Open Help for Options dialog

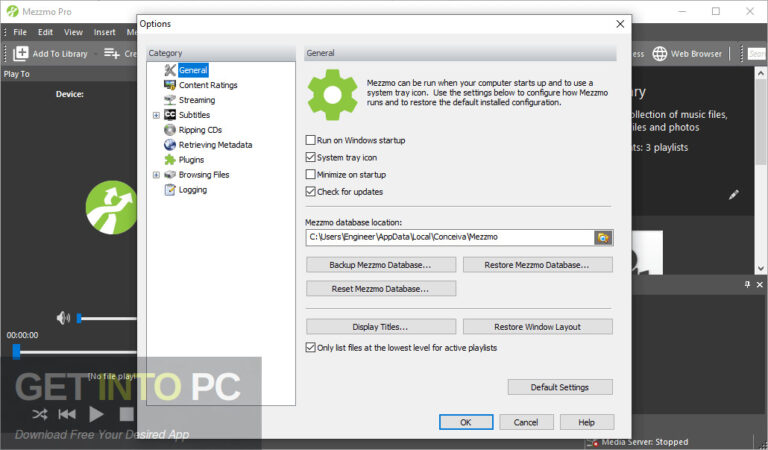click(586, 422)
